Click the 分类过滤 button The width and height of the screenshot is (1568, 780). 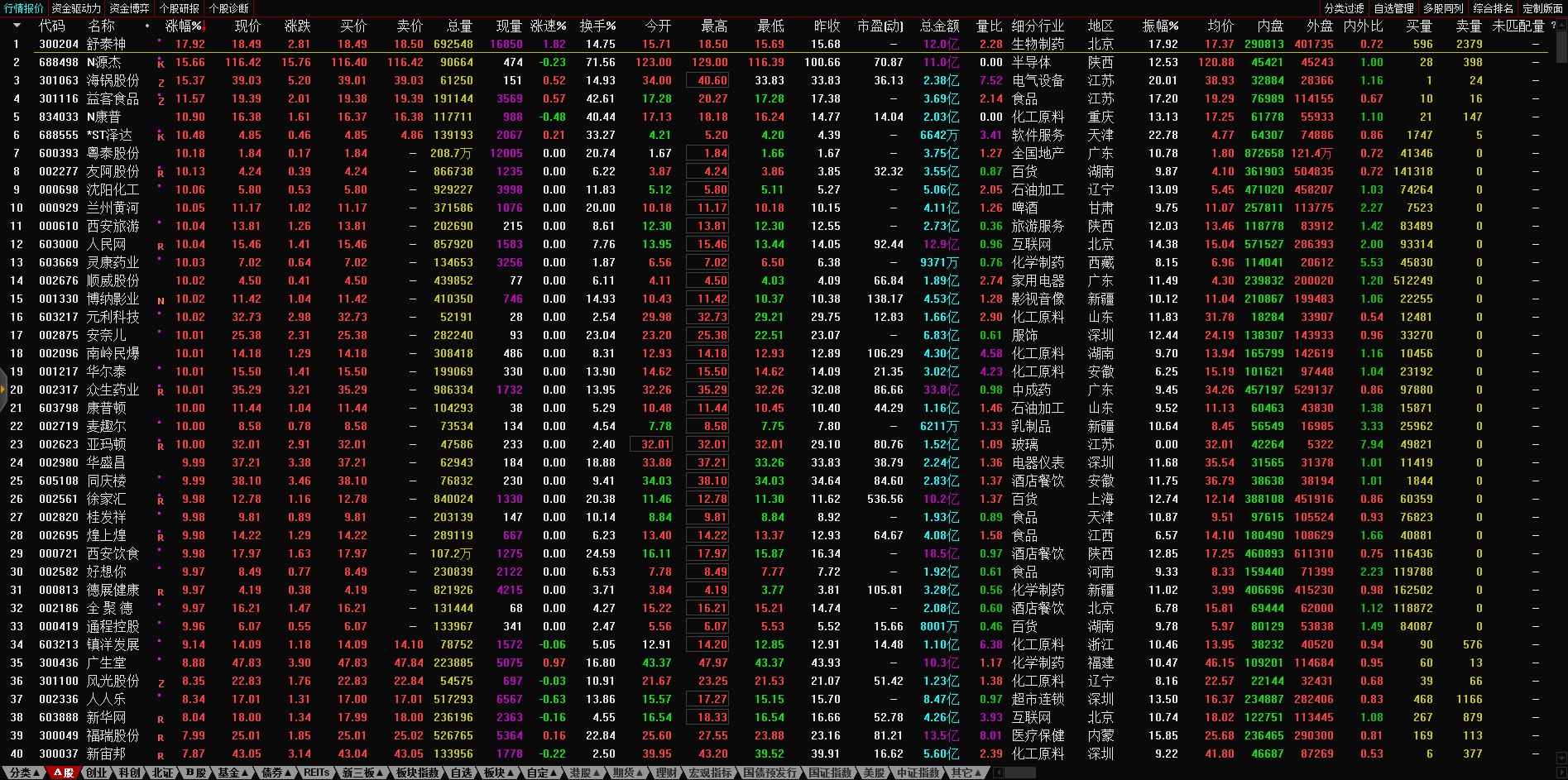1344,8
